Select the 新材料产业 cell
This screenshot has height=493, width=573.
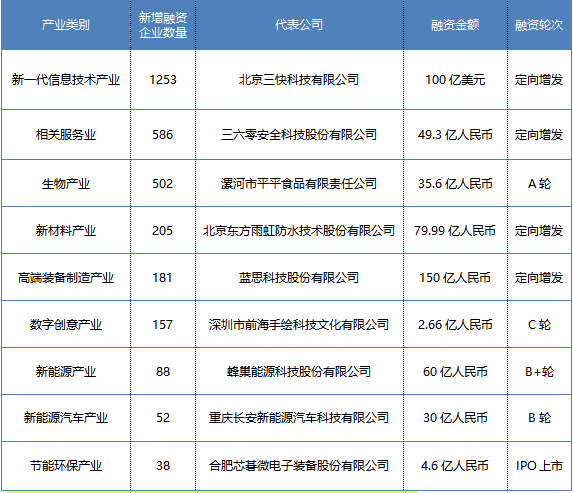[x=66, y=231]
